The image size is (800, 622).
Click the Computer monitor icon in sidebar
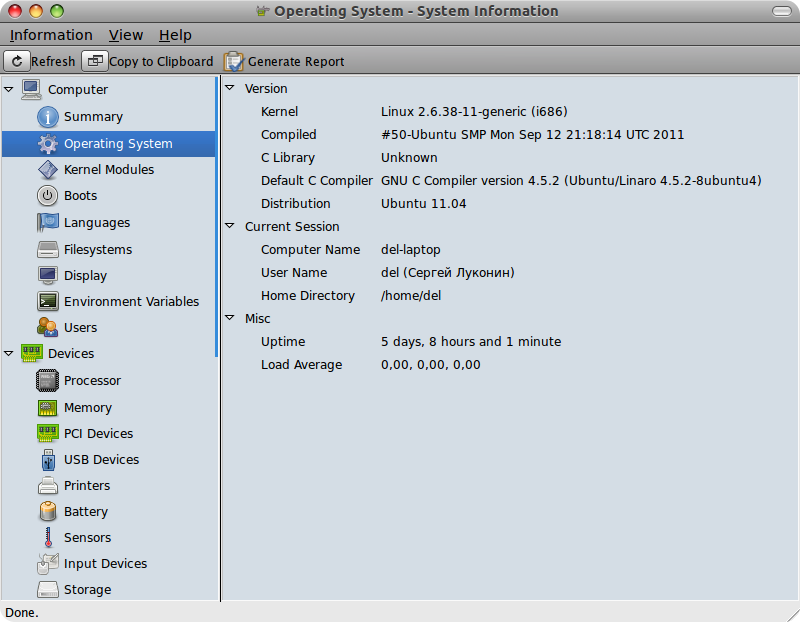coord(31,89)
